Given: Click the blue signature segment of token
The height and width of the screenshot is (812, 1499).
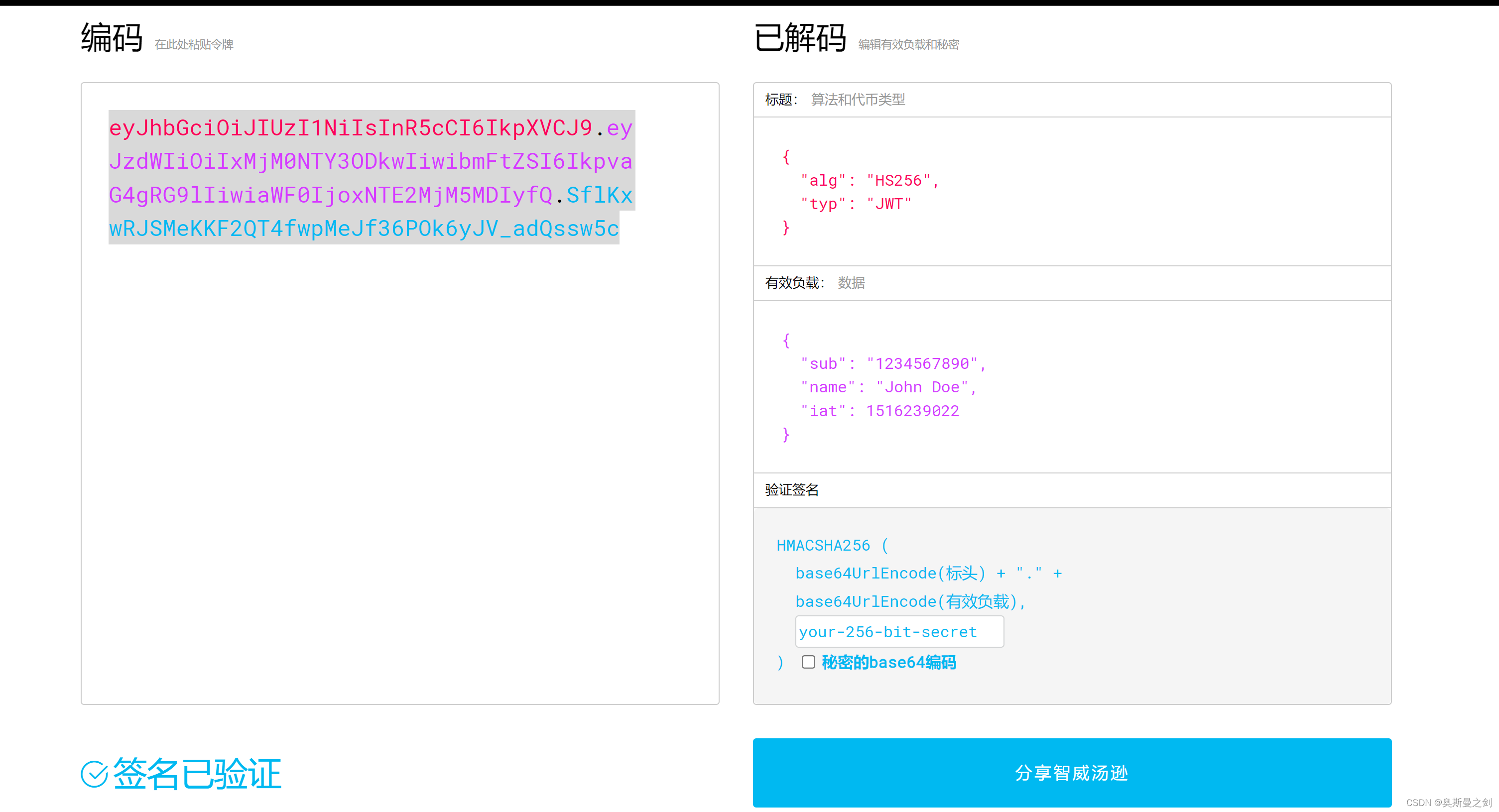Looking at the screenshot, I should point(364,229).
